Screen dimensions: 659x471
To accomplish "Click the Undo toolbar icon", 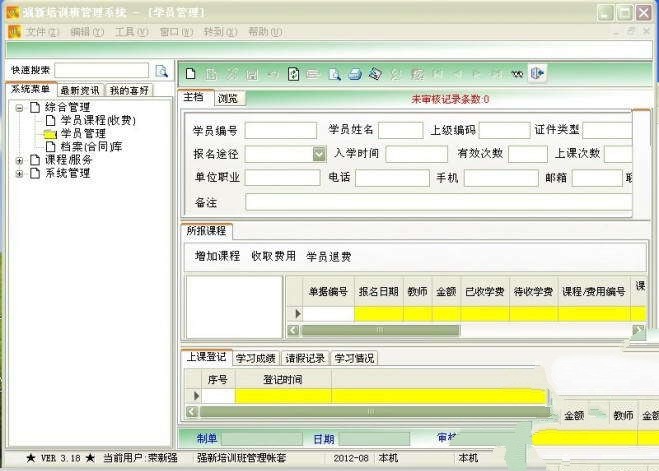I will pos(273,75).
